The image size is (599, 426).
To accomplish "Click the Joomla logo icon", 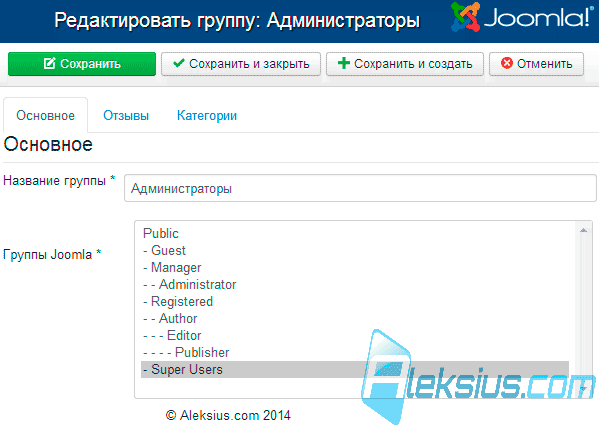I will pyautogui.click(x=465, y=17).
